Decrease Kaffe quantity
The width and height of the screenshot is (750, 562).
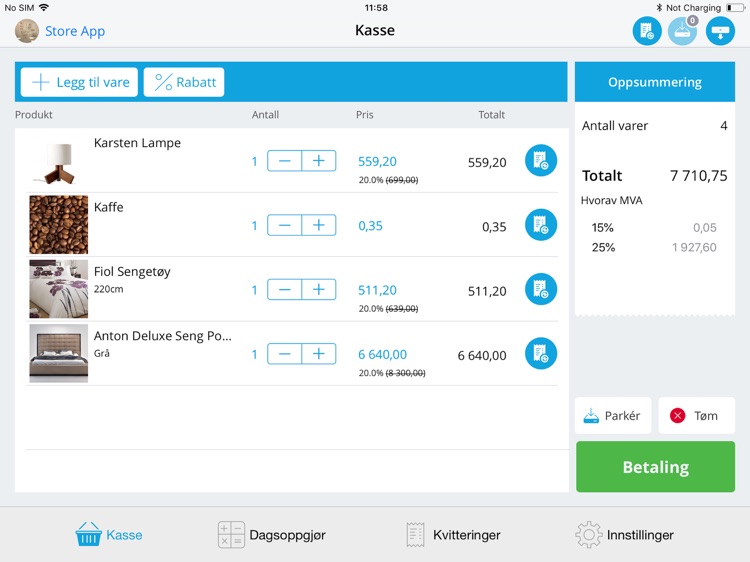pyautogui.click(x=285, y=225)
